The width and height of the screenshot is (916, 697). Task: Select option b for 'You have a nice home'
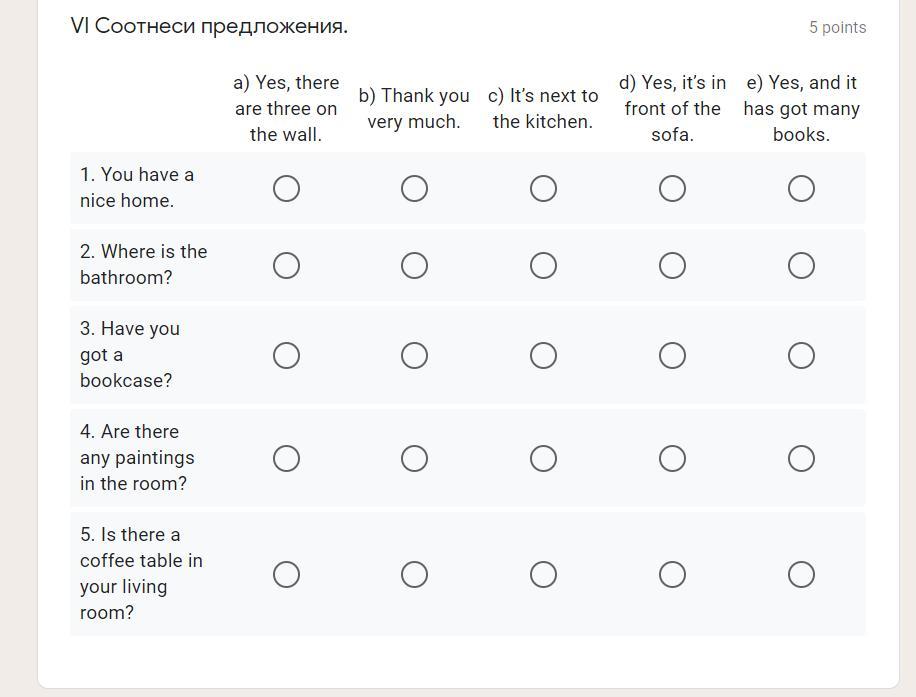tap(414, 189)
